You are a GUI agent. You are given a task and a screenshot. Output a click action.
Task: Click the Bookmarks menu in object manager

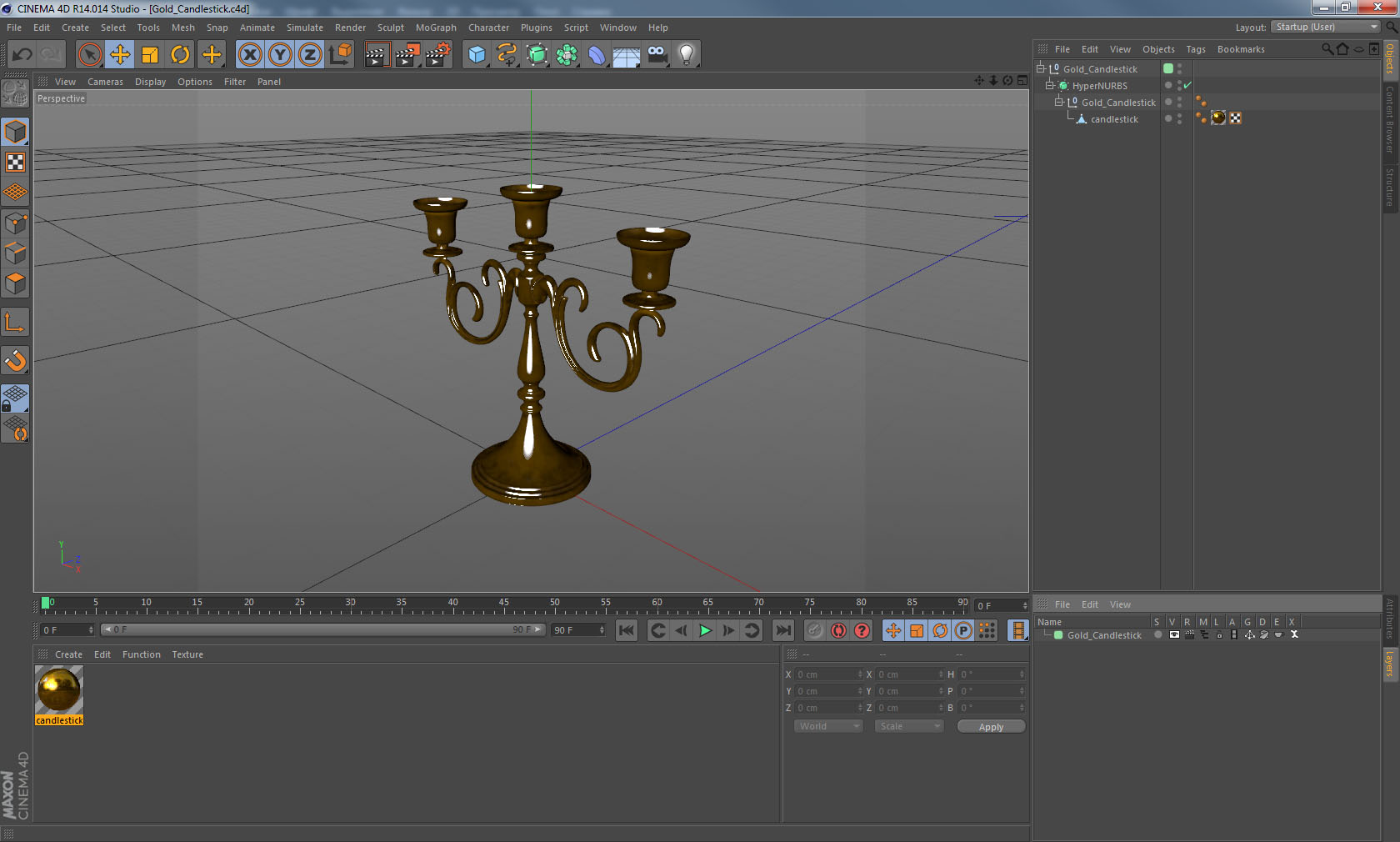(x=1241, y=49)
